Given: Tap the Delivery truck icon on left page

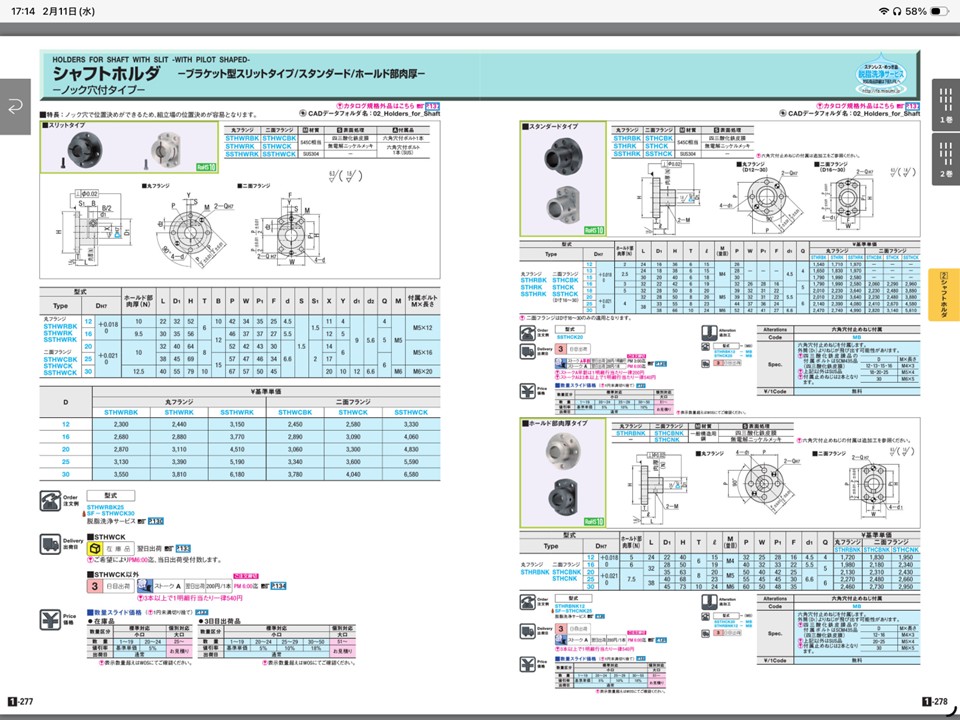Looking at the screenshot, I should [49, 543].
